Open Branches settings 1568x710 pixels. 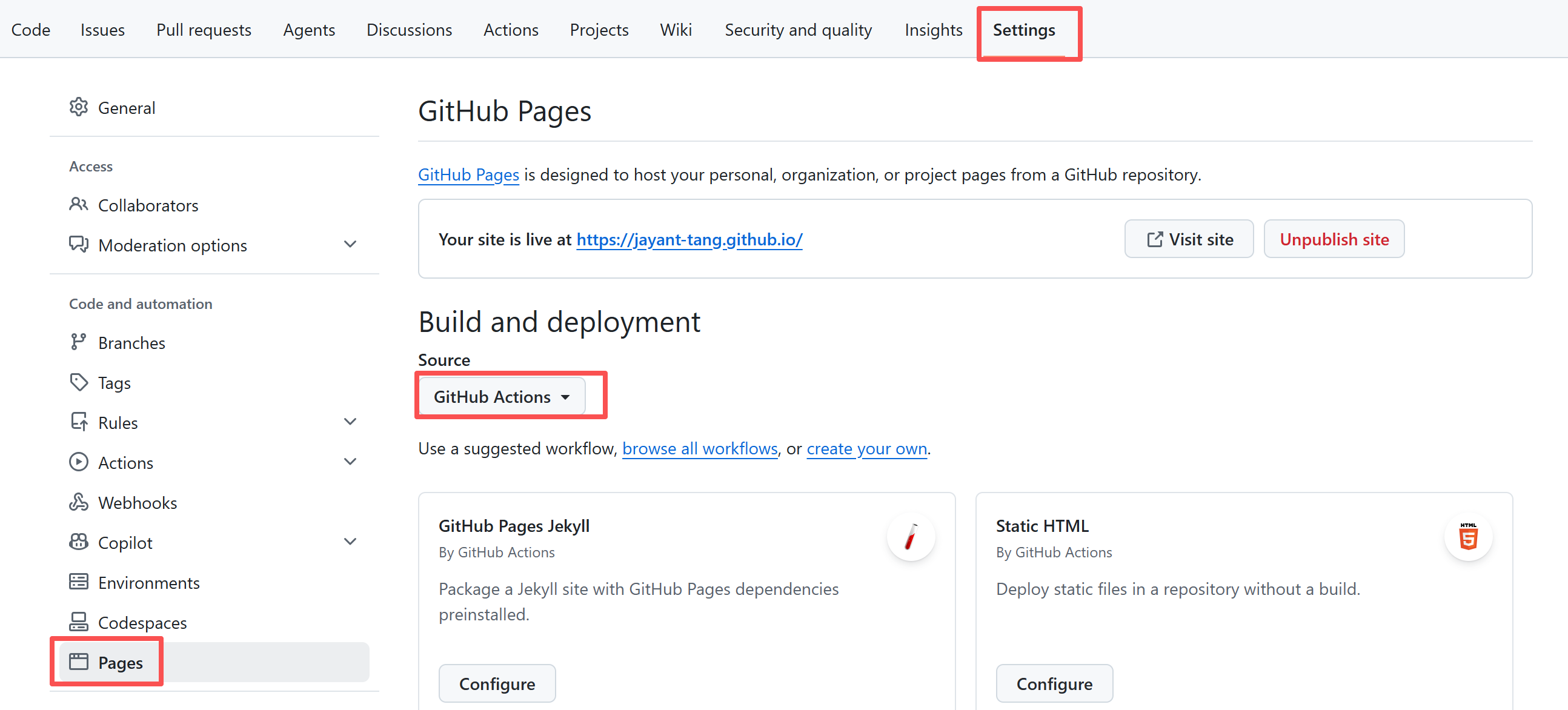214,342
